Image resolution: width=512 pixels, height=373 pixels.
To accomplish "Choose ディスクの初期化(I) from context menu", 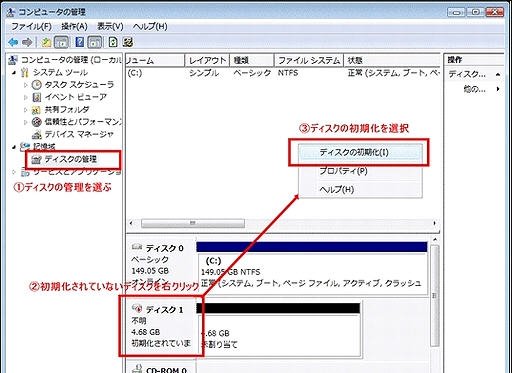I will [361, 152].
